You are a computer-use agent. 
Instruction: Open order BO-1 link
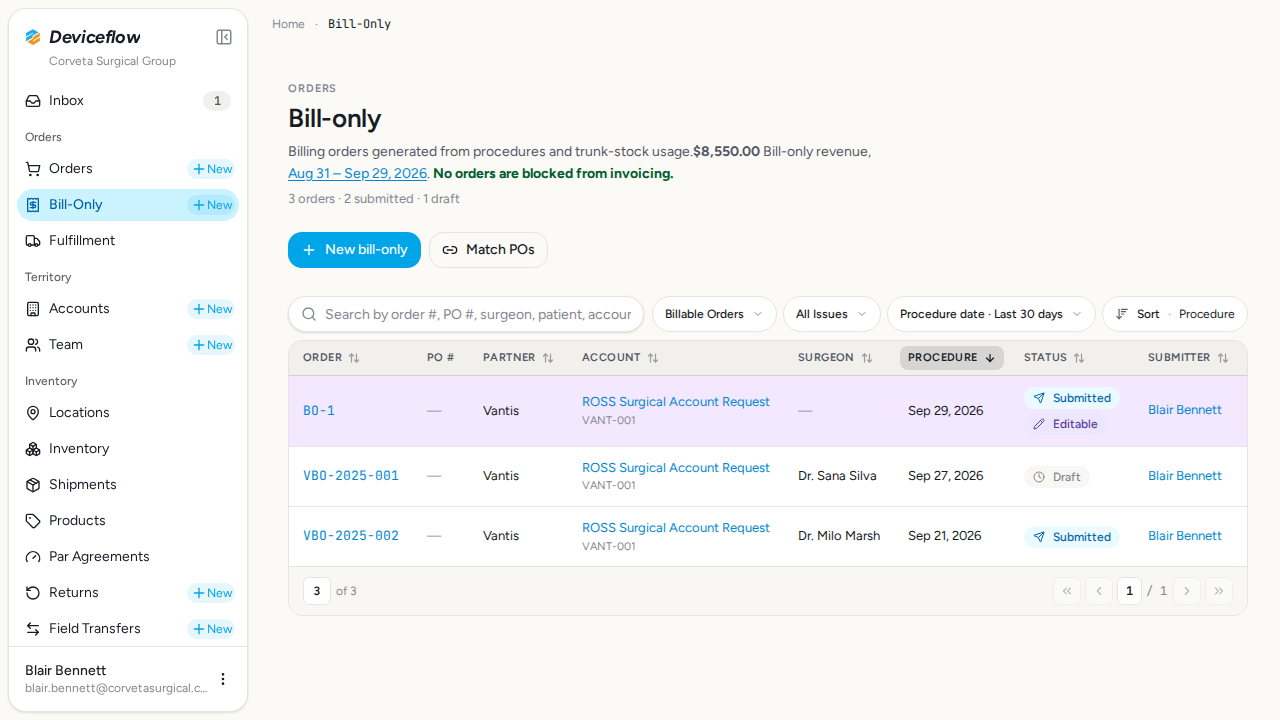(x=319, y=411)
